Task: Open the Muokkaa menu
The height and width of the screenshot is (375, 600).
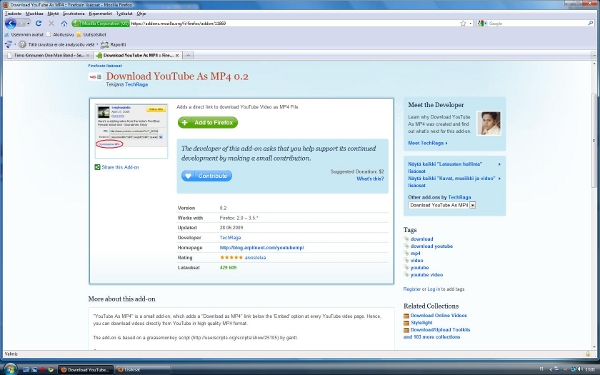Action: coord(34,13)
